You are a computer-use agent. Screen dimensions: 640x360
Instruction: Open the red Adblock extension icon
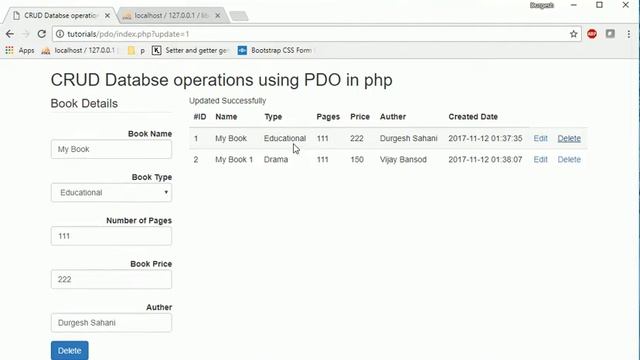tap(592, 34)
